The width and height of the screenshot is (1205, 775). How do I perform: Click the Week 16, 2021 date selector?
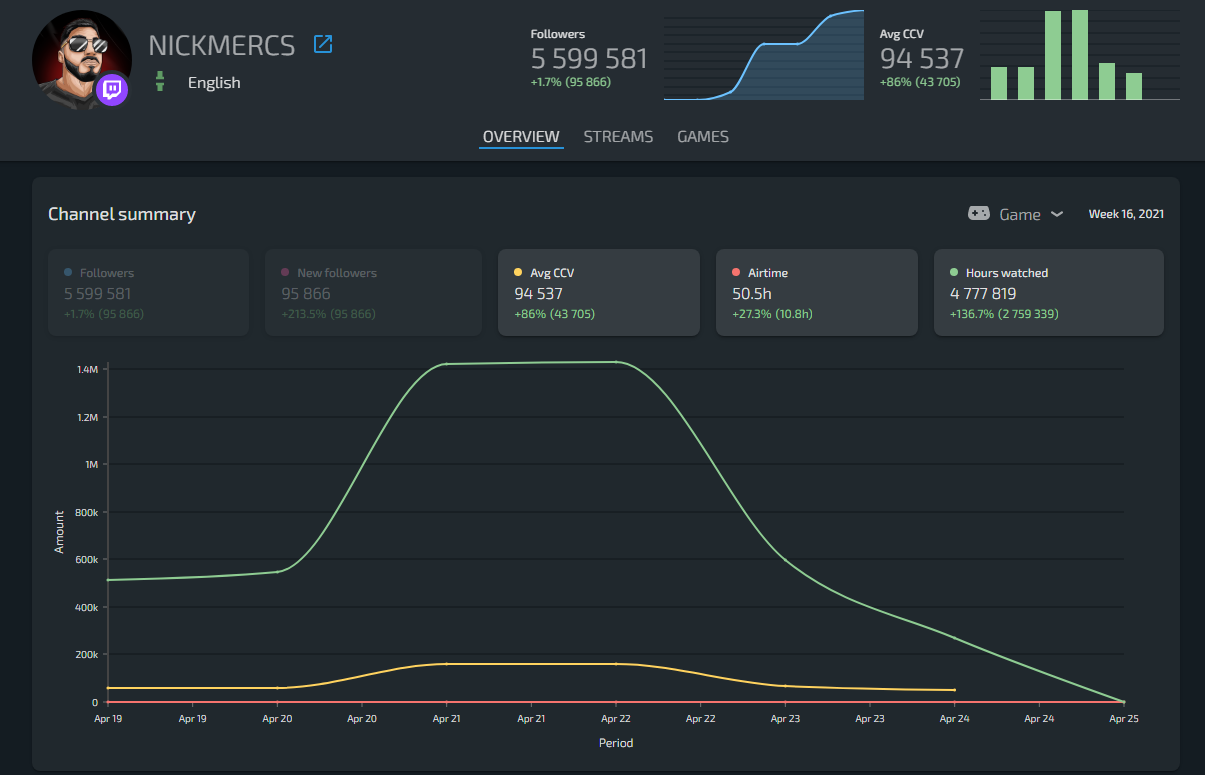point(1126,214)
